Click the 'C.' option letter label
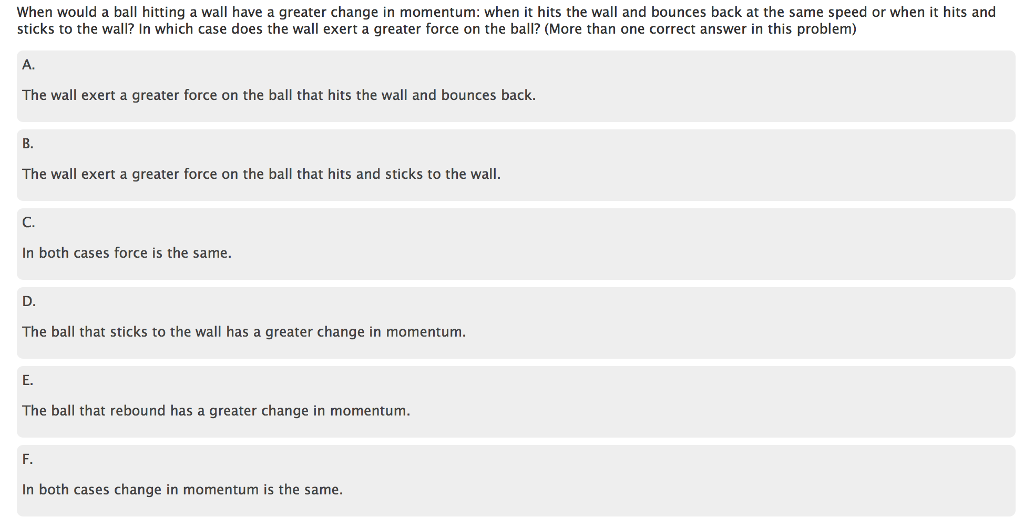Viewport: 1024px width, 527px height. click(28, 222)
